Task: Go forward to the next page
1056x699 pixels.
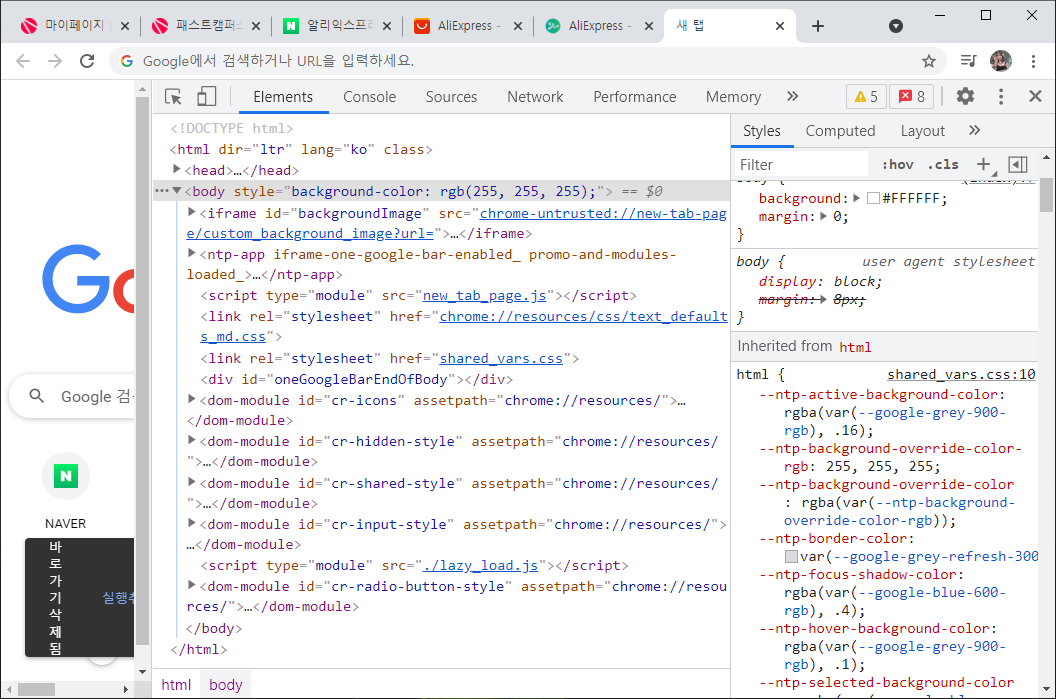Action: (55, 61)
